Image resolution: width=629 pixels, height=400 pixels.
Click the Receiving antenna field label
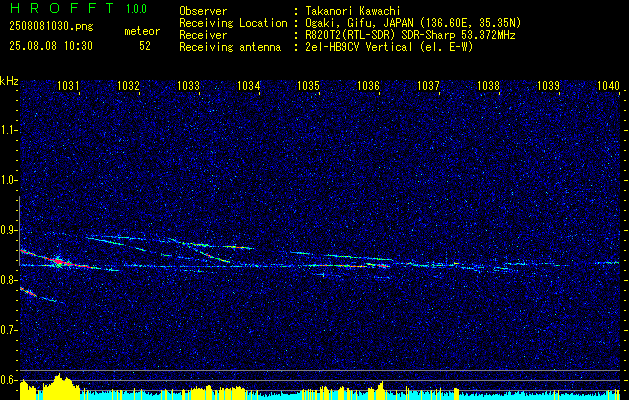pos(230,48)
